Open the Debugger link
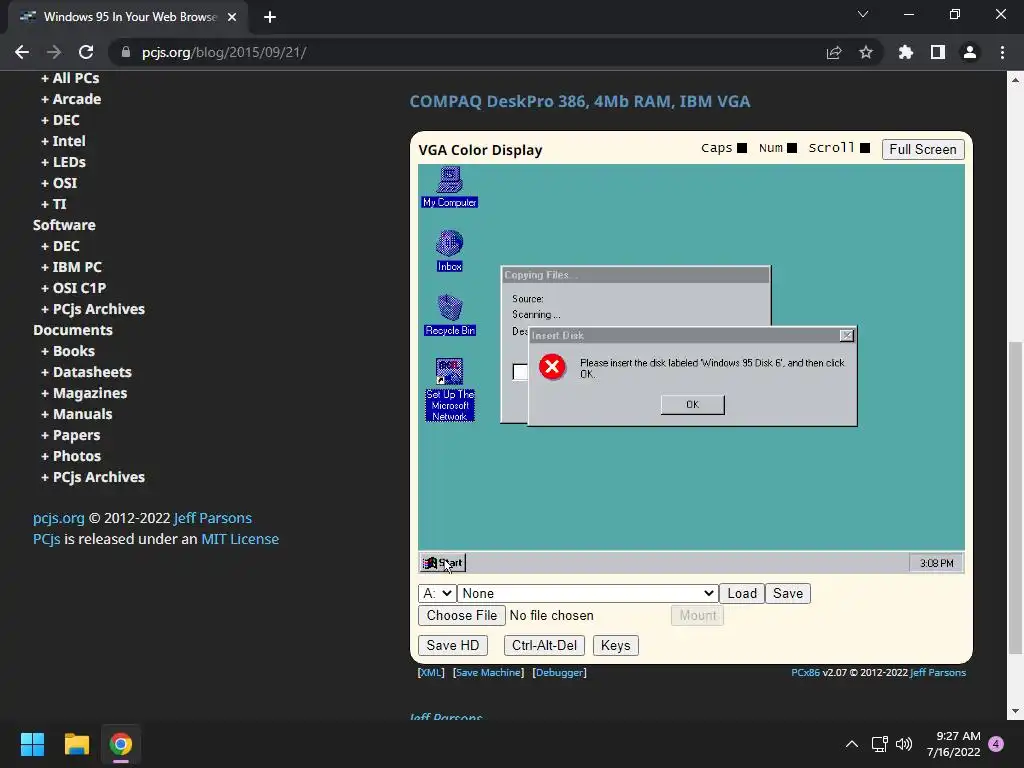Viewport: 1024px width, 768px height. [x=559, y=672]
